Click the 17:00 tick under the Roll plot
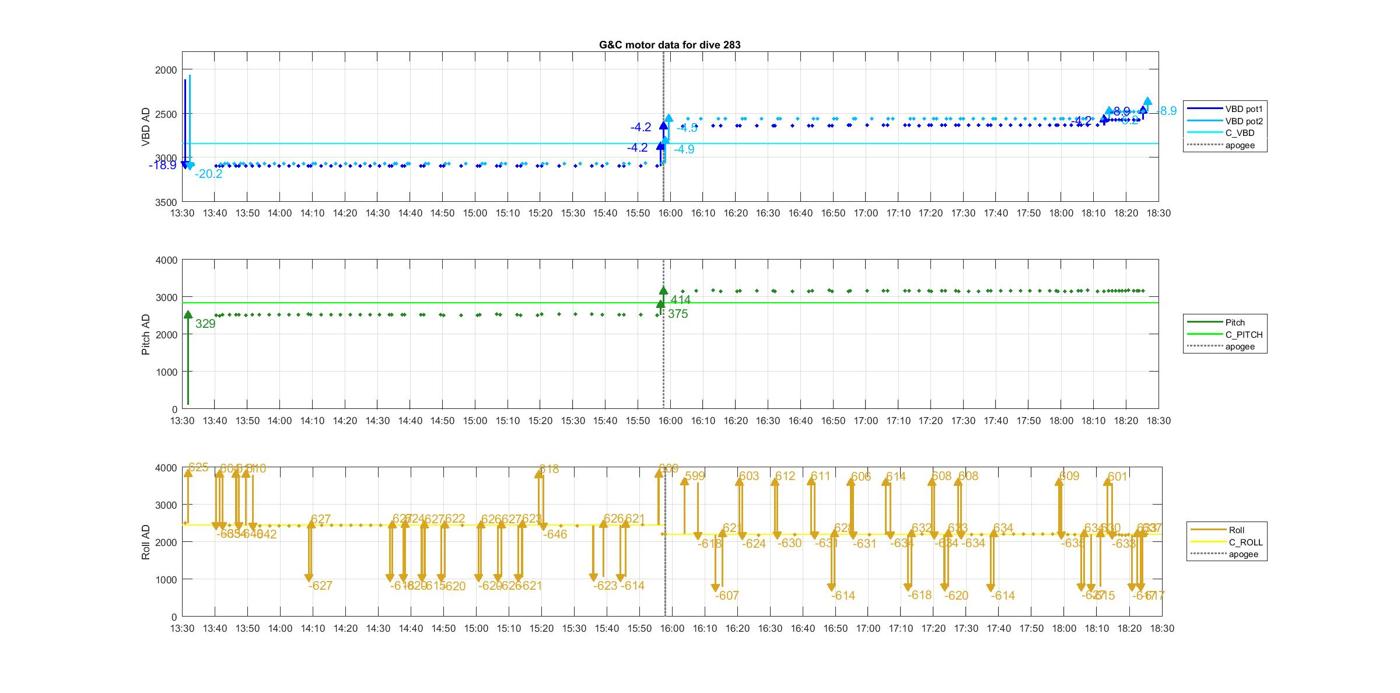This screenshot has width=1400, height=693. click(x=868, y=629)
